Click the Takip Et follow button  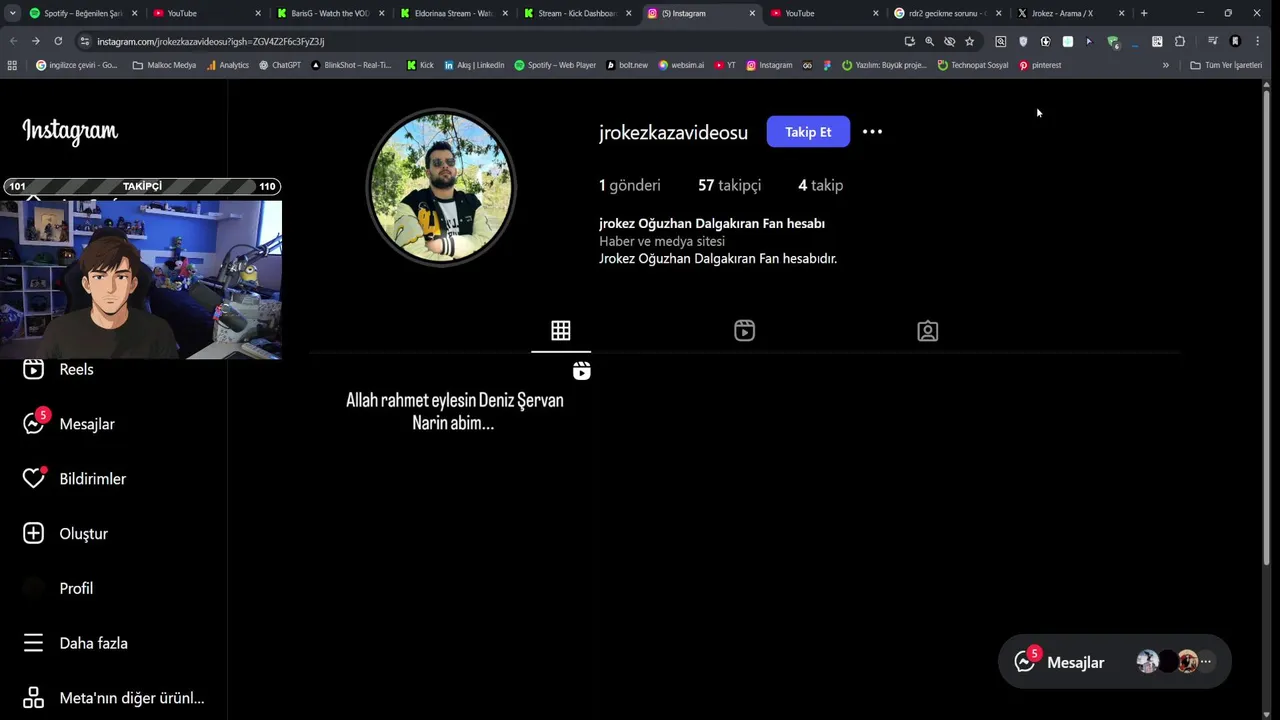(x=808, y=132)
